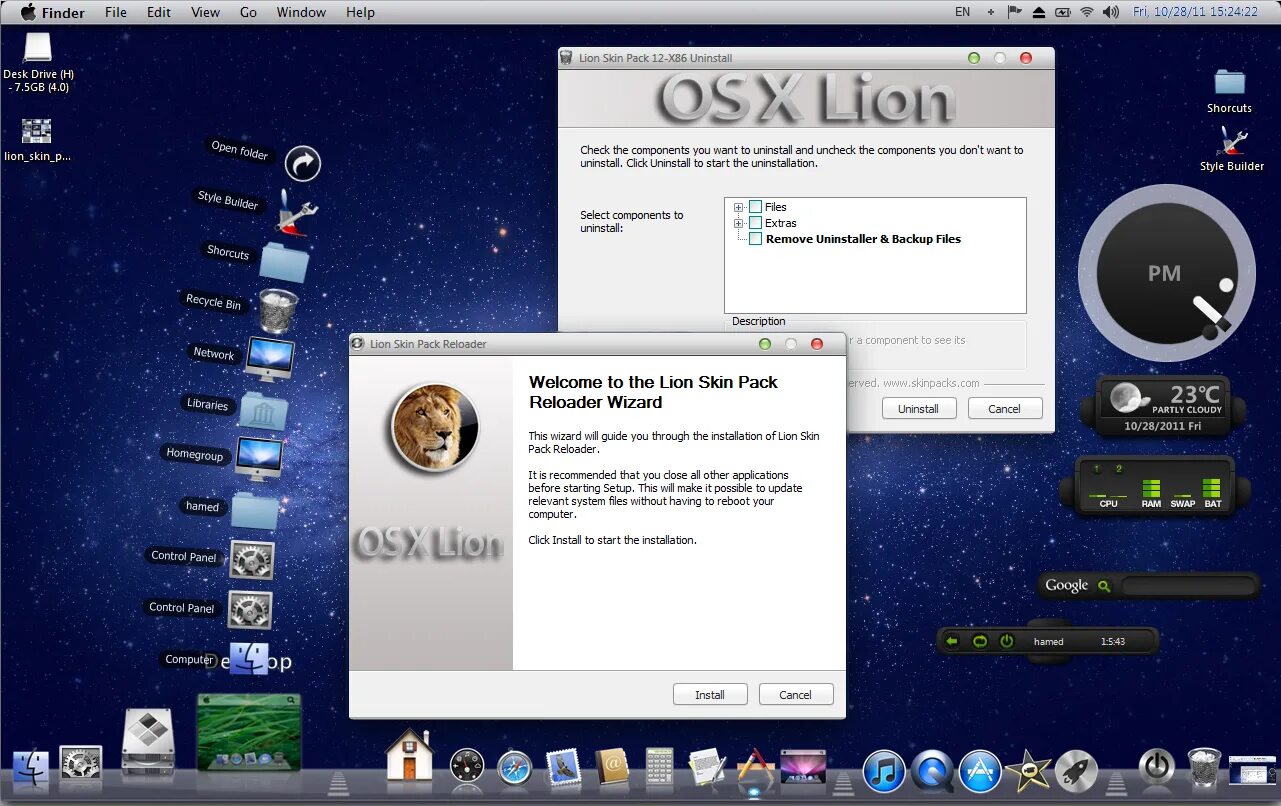Screen dimensions: 1281x806
Task: Open the Computer stack item
Action: pos(249,658)
